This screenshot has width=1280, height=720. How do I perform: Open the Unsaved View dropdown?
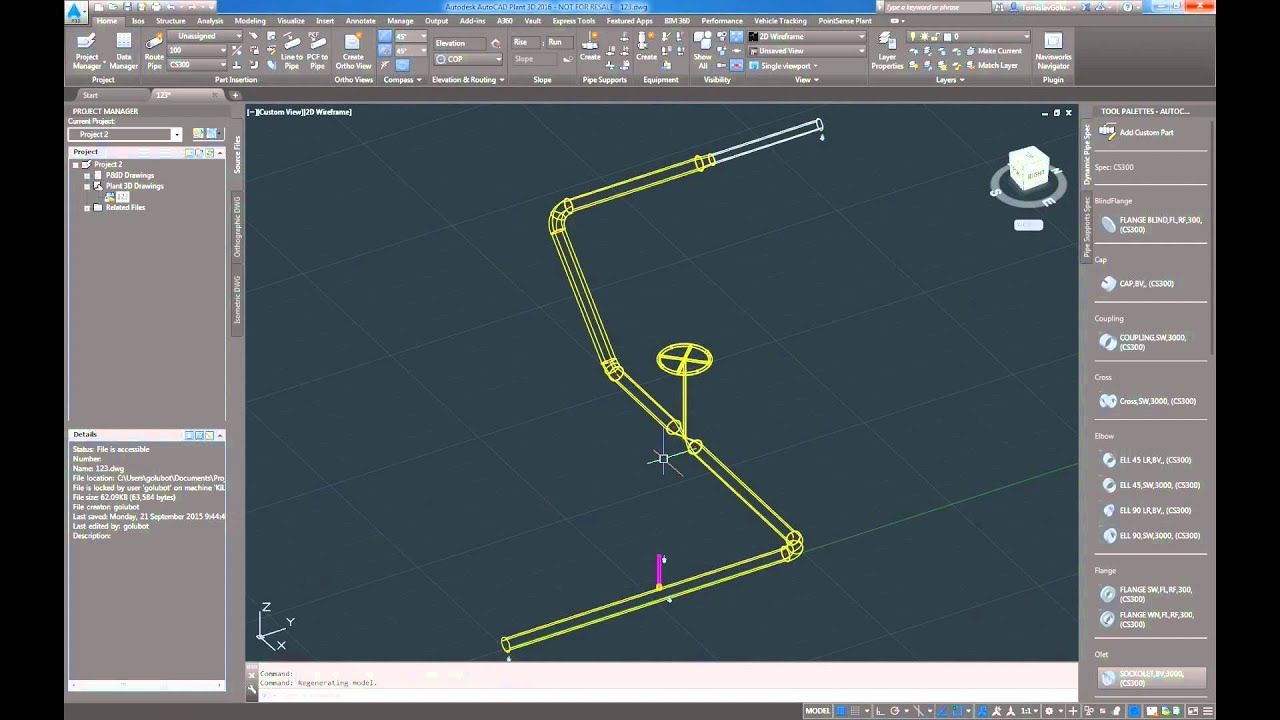point(807,50)
